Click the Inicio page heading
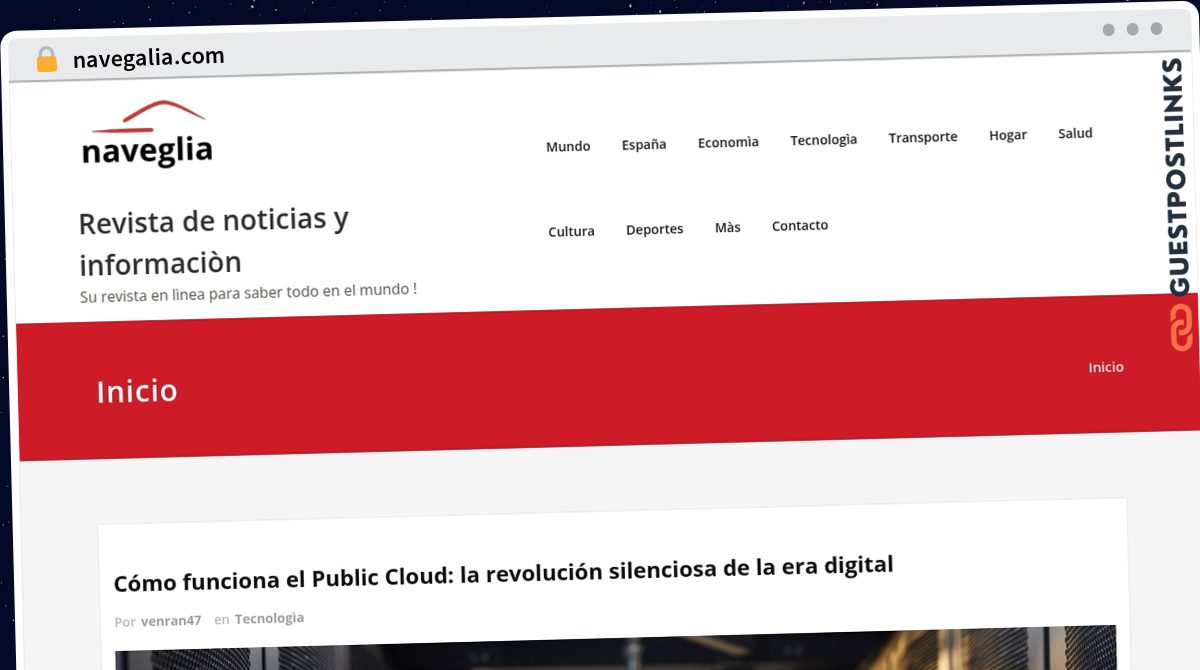 click(137, 390)
